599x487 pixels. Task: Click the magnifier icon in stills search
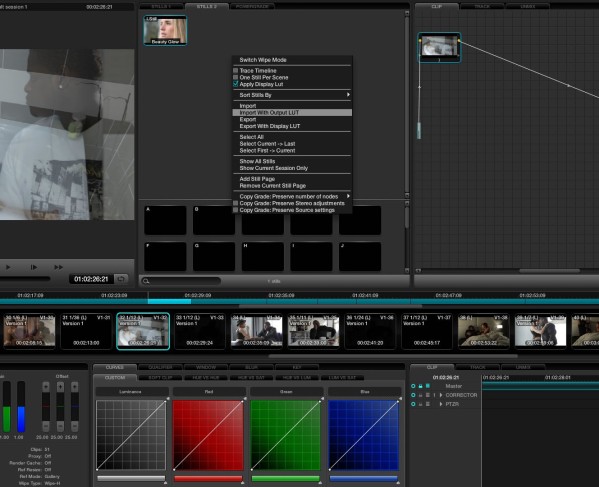click(146, 281)
